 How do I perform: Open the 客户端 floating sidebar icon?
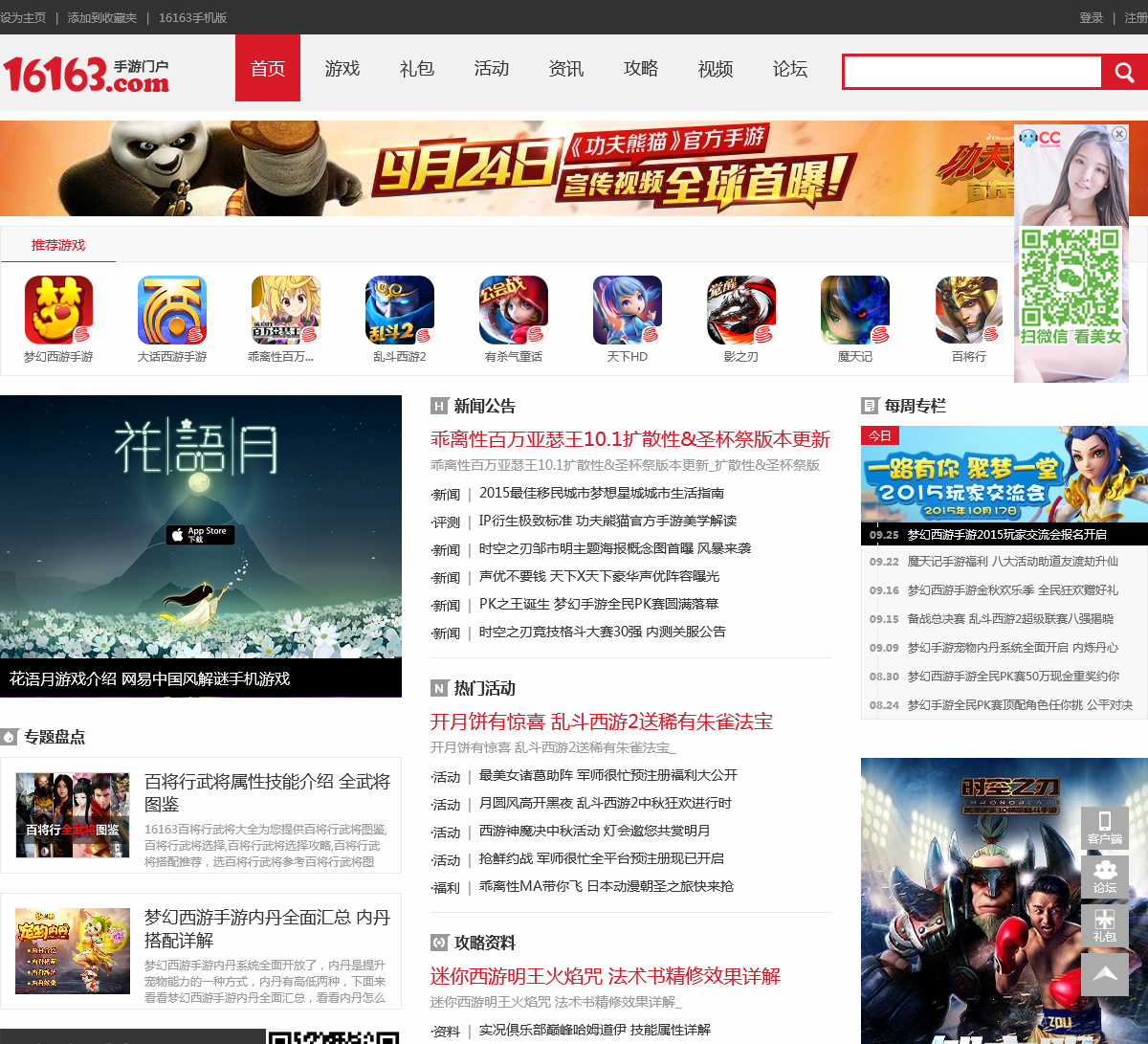1105,828
